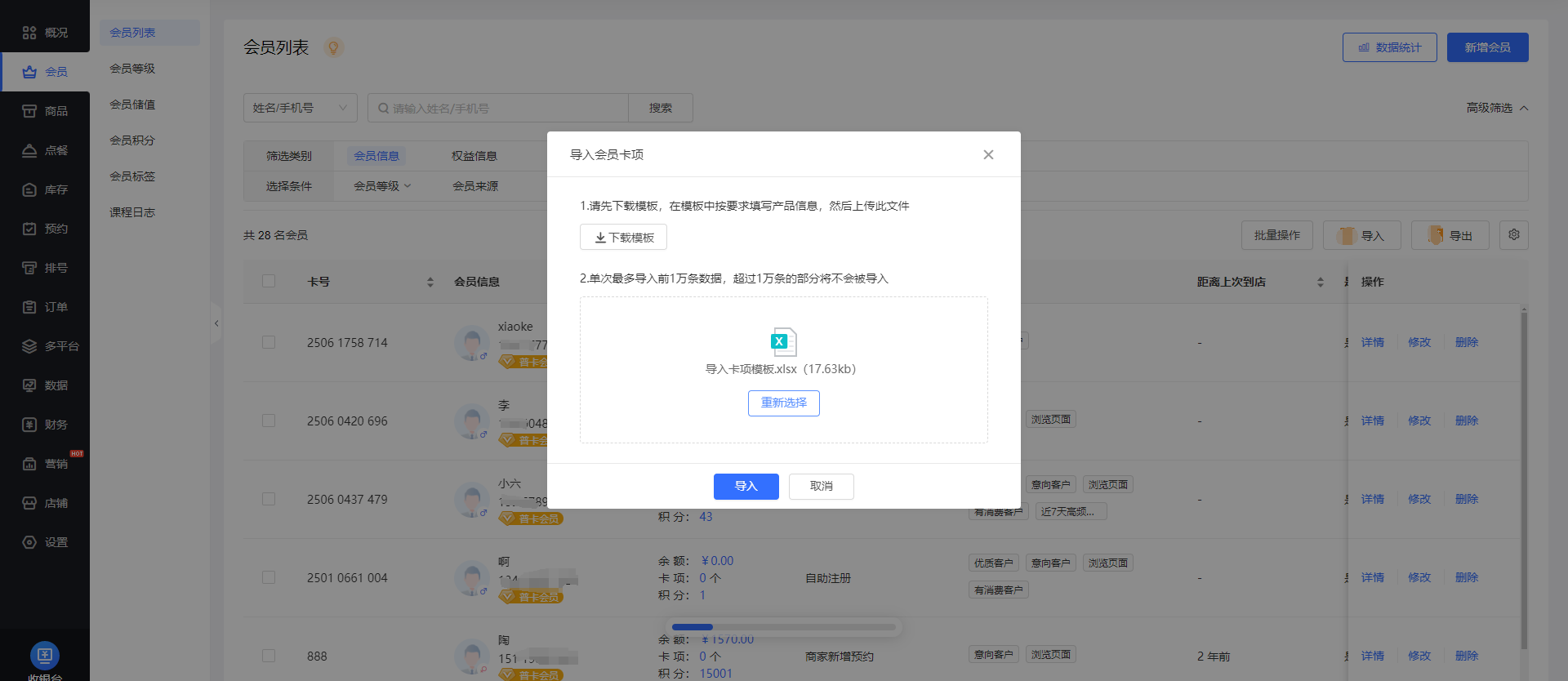Collapse the 高级筛选 advanced filter
The width and height of the screenshot is (1568, 681).
click(1496, 108)
